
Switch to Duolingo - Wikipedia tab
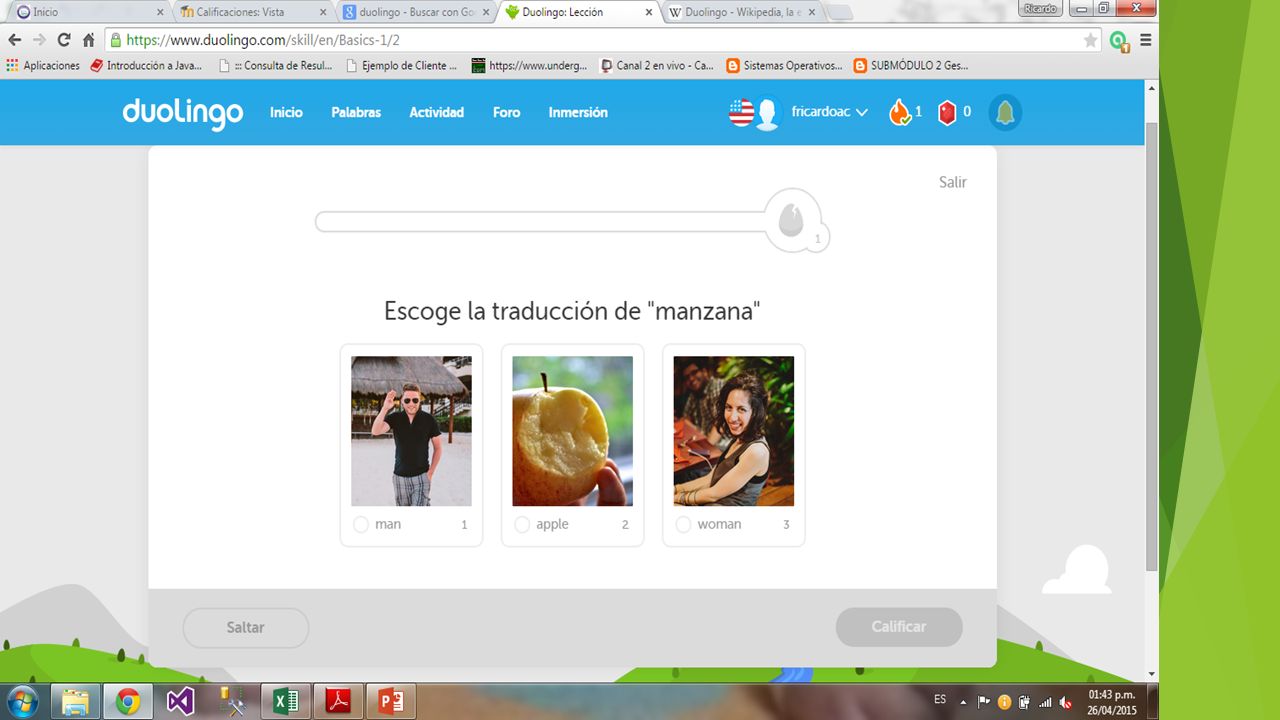coord(741,12)
